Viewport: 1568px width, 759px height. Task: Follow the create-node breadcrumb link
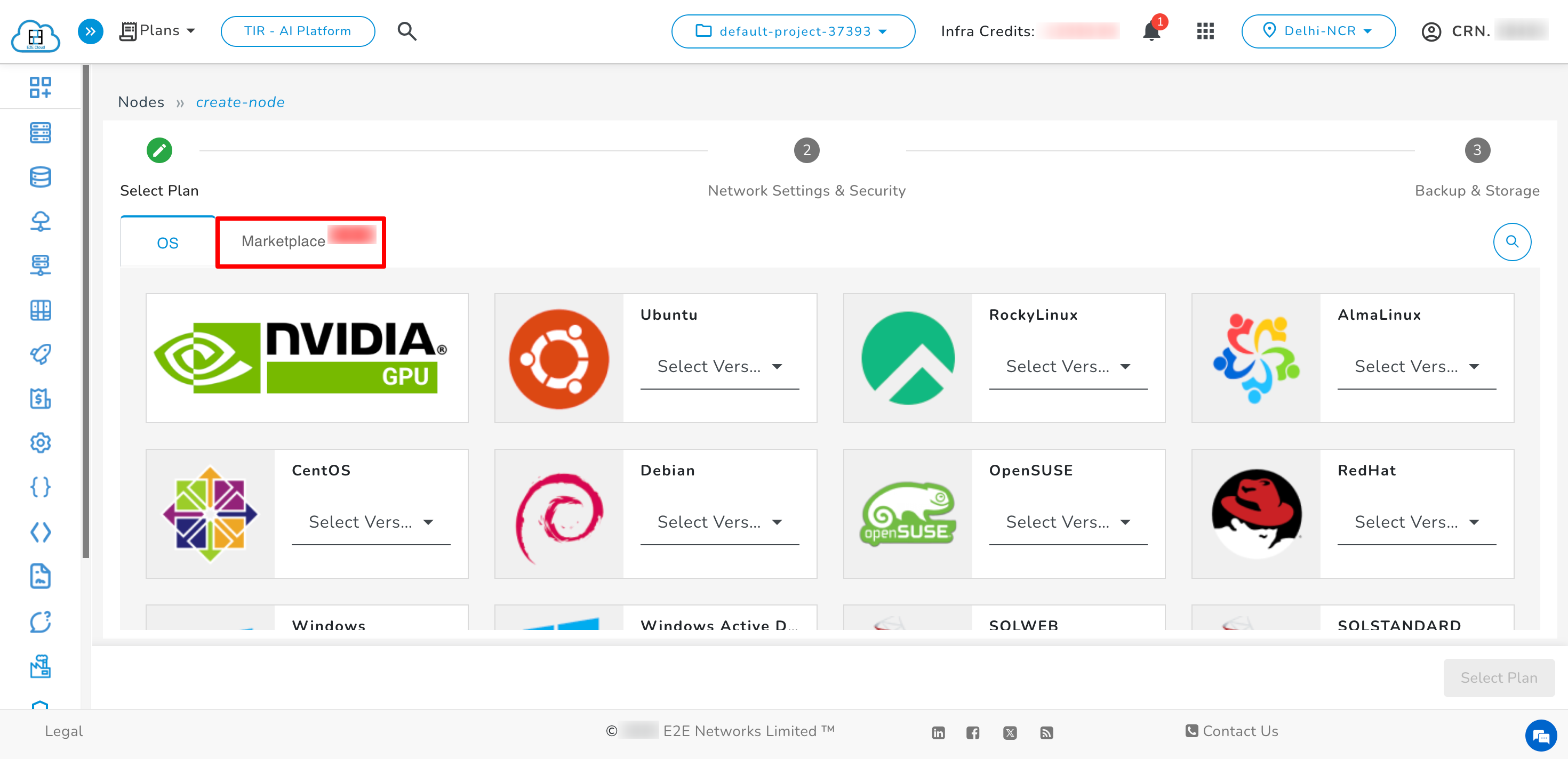pos(240,102)
